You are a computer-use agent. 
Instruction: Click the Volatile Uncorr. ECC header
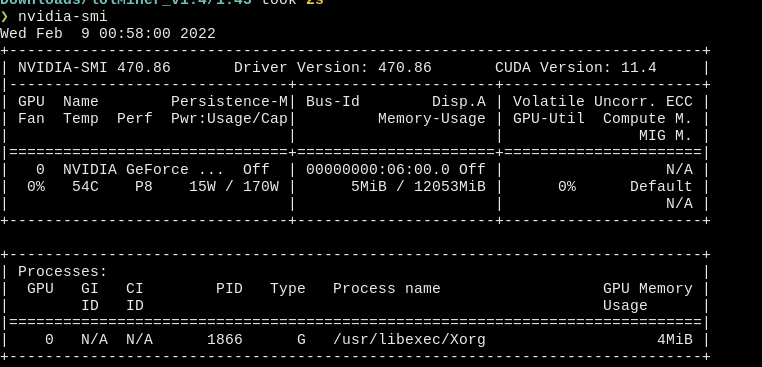tap(603, 102)
